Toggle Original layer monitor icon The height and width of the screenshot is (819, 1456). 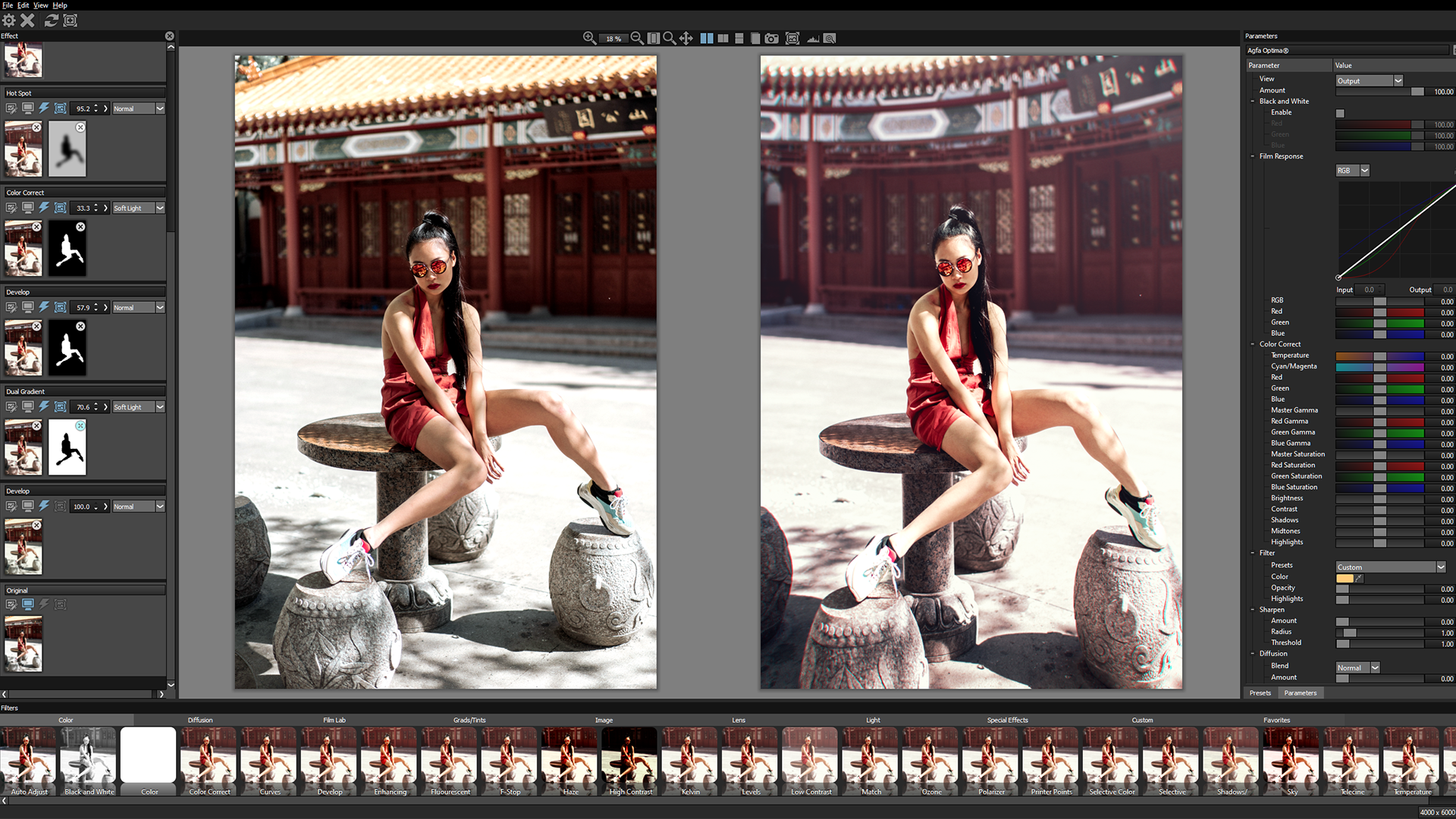[x=28, y=604]
